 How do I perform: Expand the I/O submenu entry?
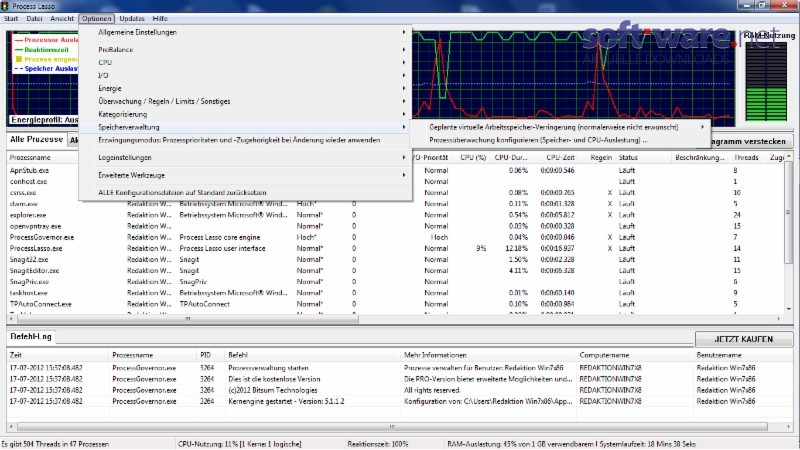pos(245,76)
